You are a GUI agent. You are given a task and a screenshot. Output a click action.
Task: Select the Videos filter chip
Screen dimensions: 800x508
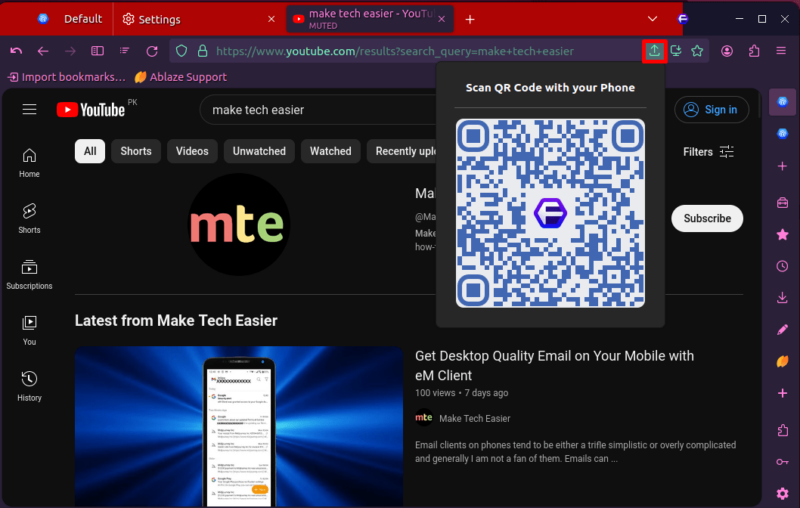coord(192,151)
